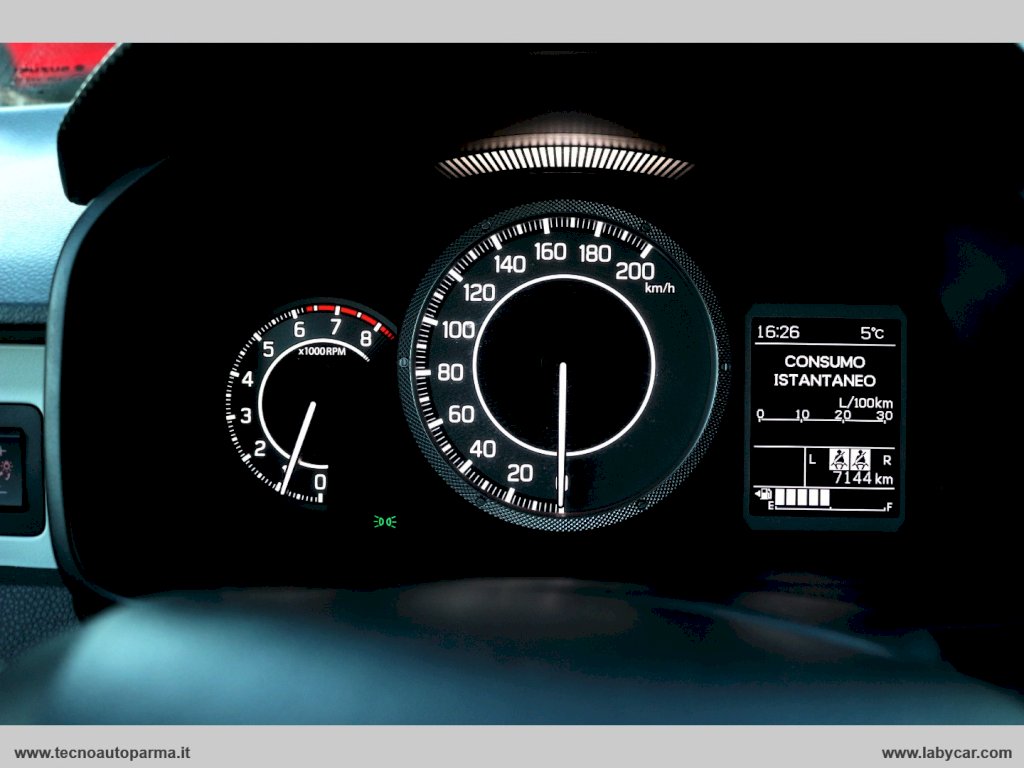Click the green position lights indicator

tap(385, 521)
